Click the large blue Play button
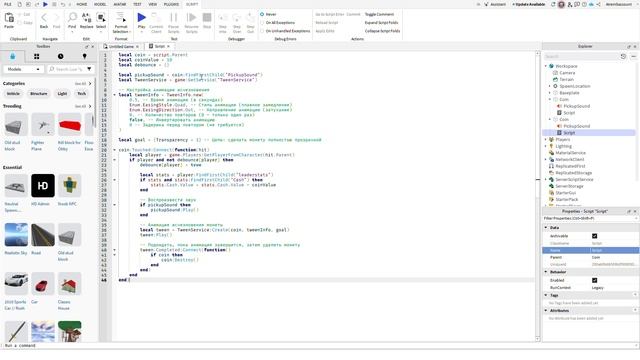The width and height of the screenshot is (640, 360). (x=142, y=18)
